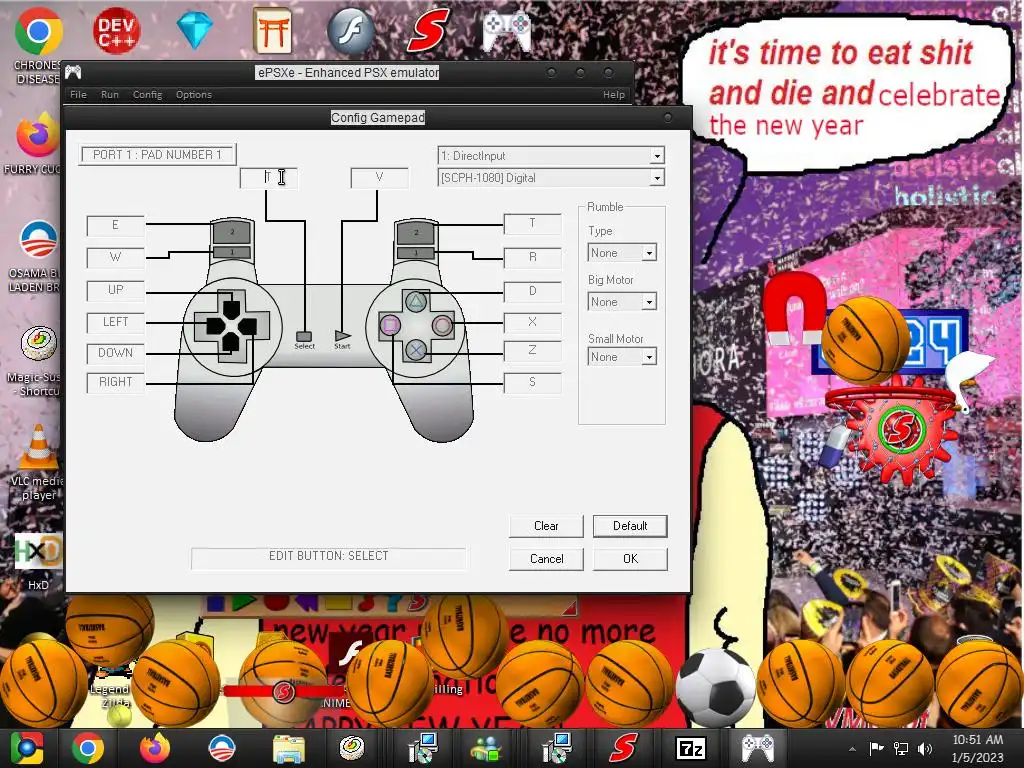Edit the R1 mapping field R
This screenshot has width=1024, height=768.
point(532,257)
